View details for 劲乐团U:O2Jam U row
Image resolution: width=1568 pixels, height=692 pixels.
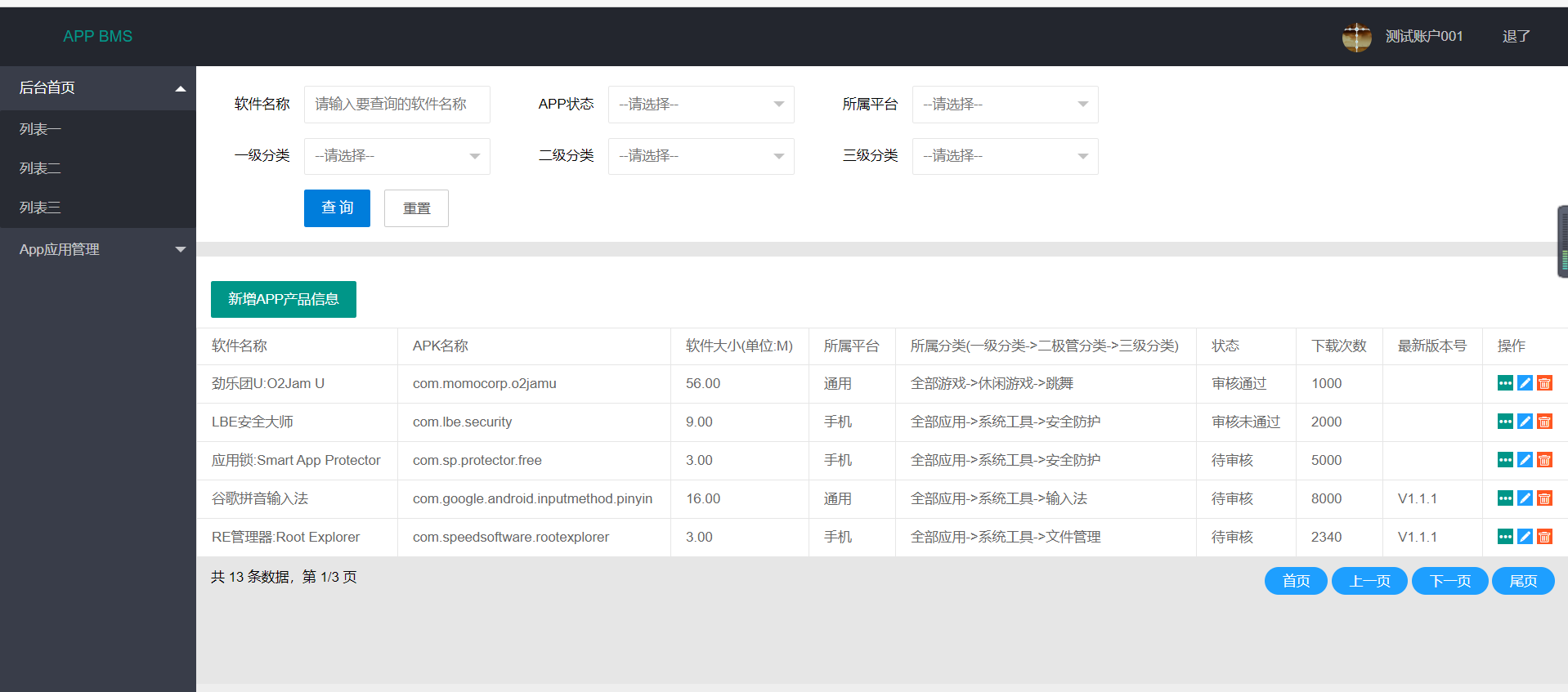[x=1505, y=383]
